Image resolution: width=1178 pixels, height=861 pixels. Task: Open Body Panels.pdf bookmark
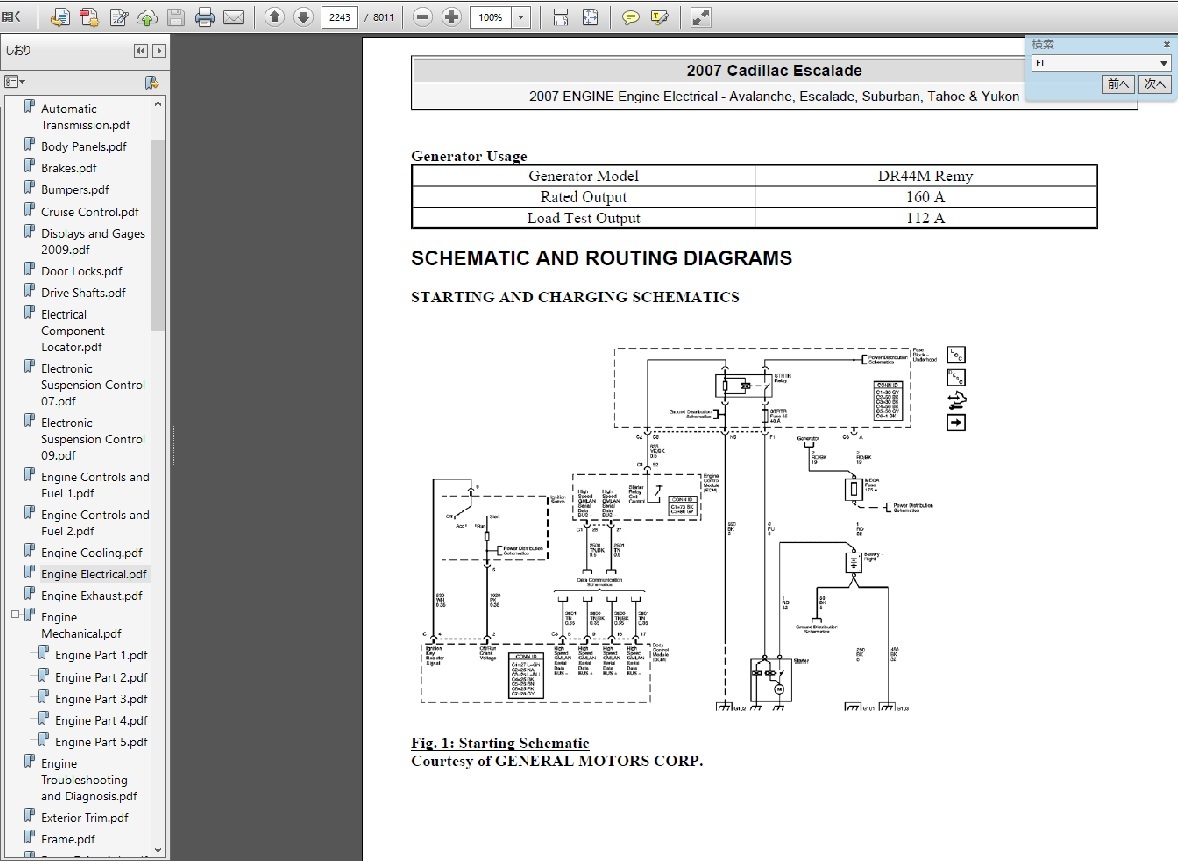tap(83, 147)
